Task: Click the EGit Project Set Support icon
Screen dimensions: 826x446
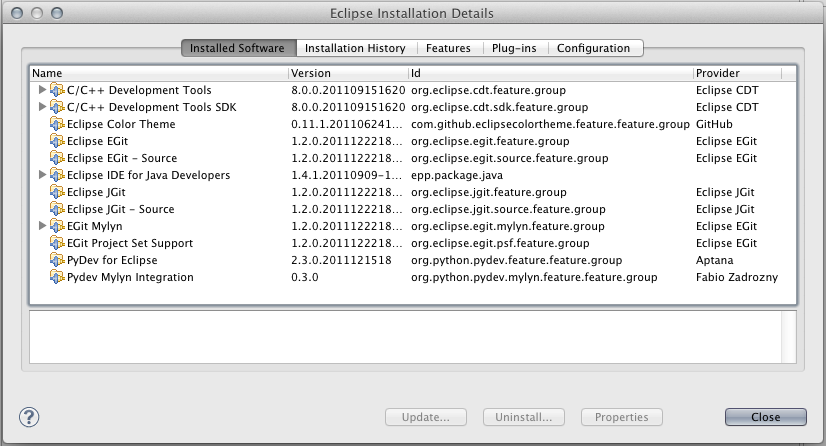Action: [x=57, y=243]
